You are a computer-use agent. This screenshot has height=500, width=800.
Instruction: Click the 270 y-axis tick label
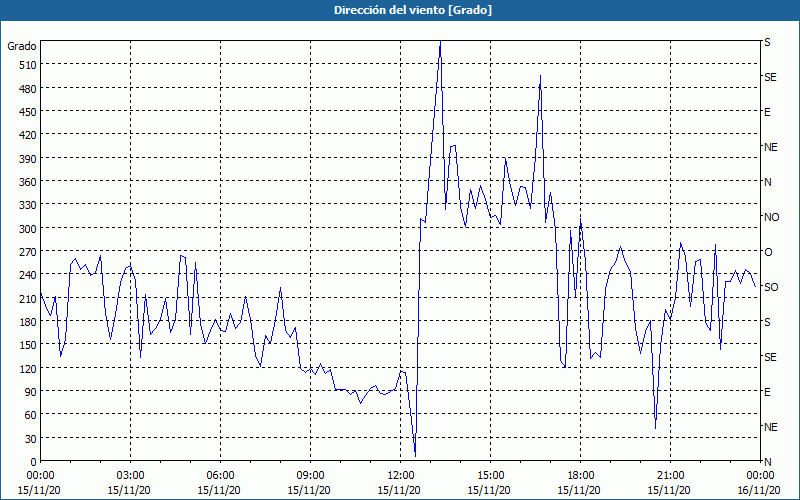[x=28, y=252]
